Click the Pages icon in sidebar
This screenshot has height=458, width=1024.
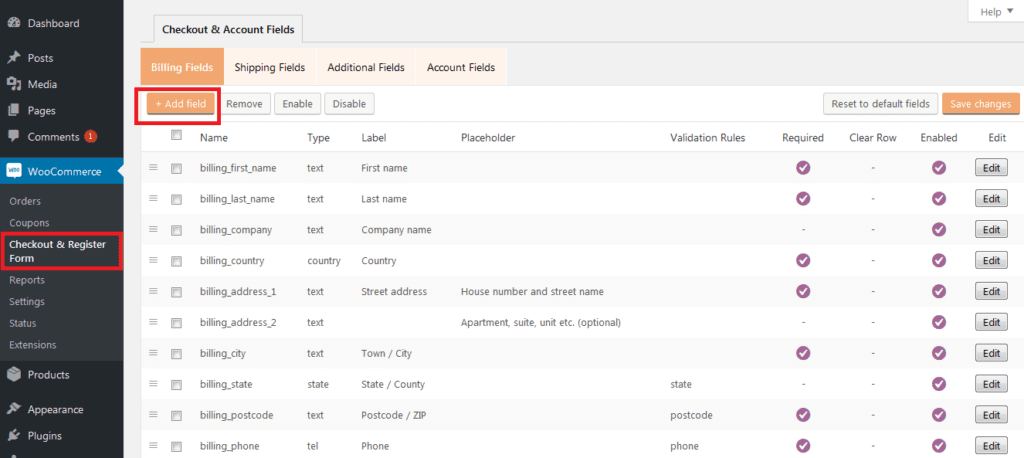(x=13, y=110)
